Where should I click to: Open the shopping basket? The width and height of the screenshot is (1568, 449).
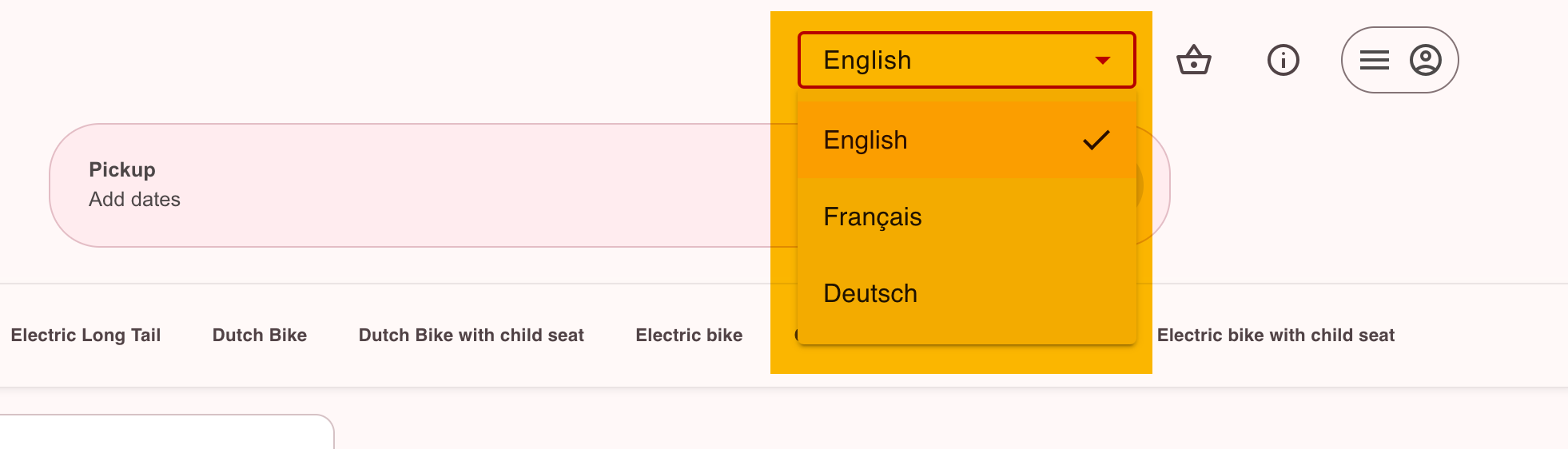tap(1194, 60)
